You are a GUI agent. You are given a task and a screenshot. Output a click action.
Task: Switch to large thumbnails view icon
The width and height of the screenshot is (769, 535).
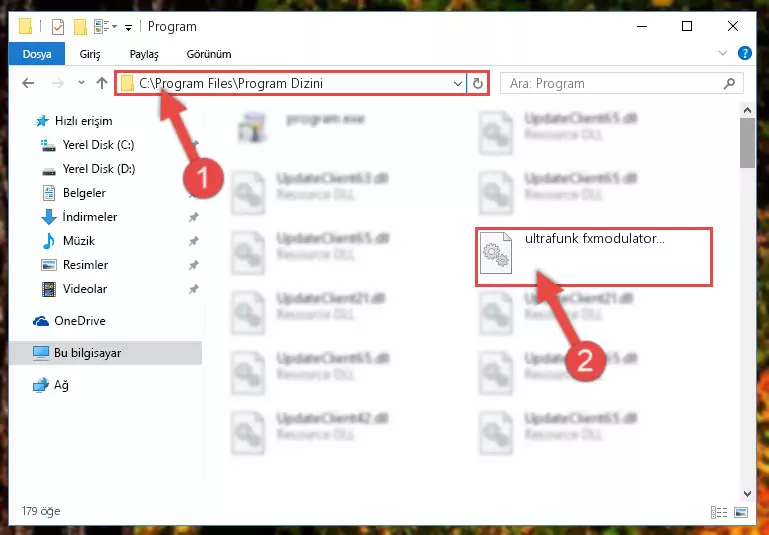[x=741, y=512]
